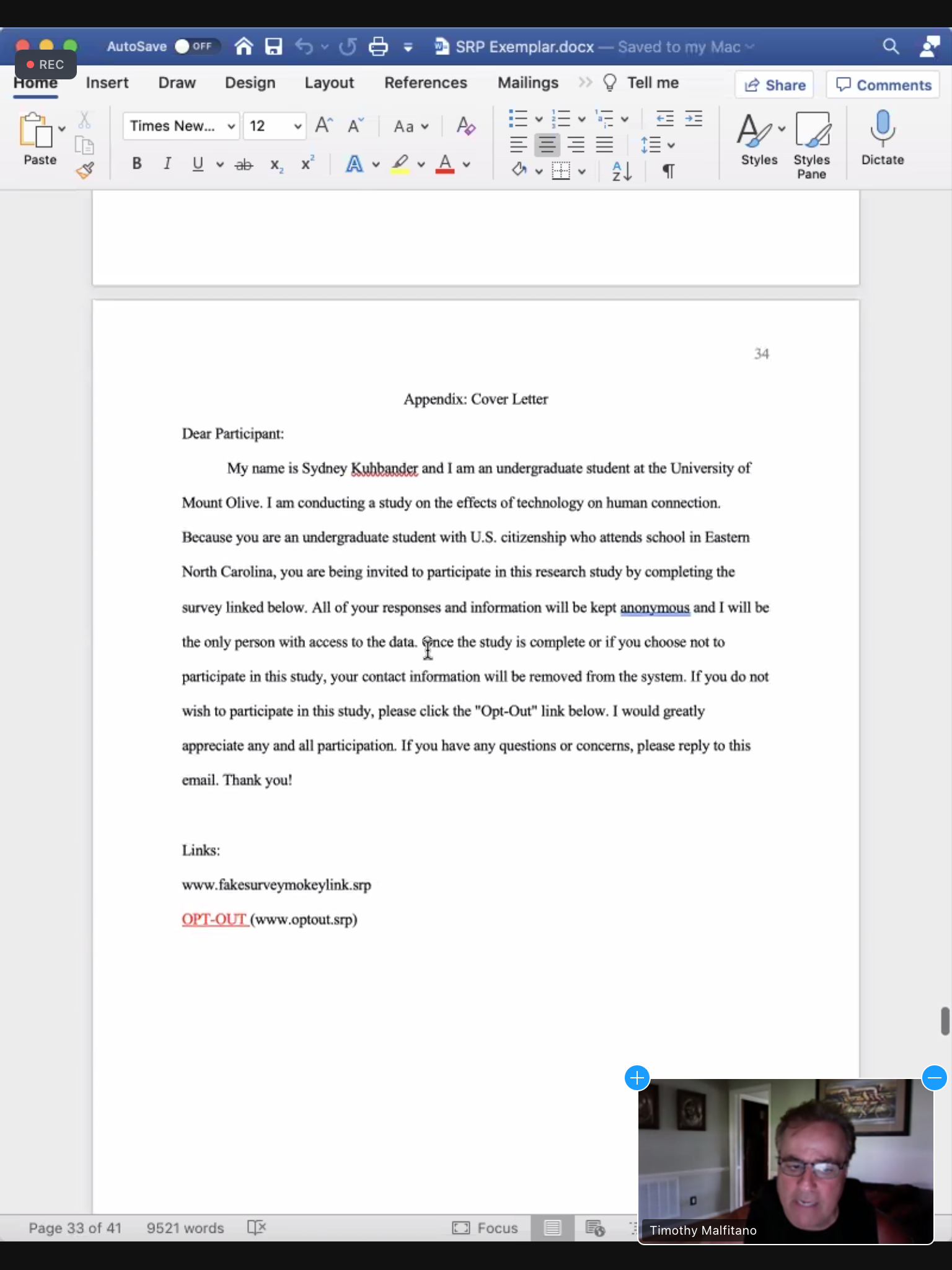952x1270 pixels.
Task: Click the Increase Indent icon
Action: tap(694, 118)
